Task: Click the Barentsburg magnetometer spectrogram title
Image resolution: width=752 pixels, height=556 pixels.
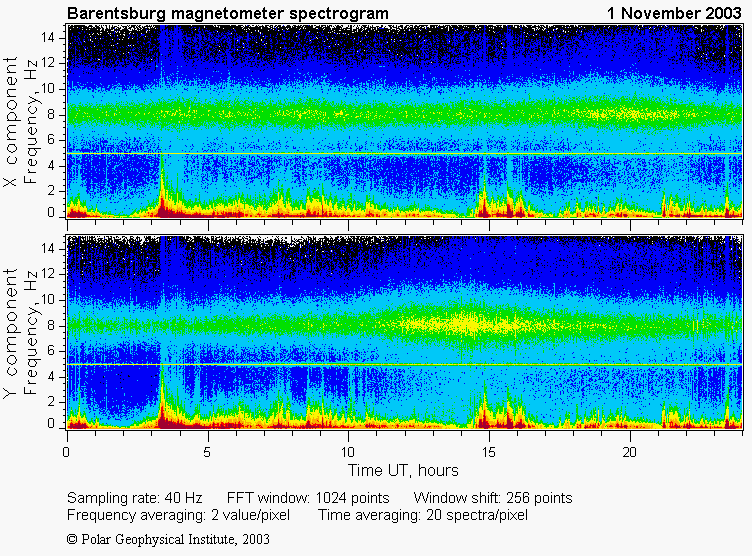Action: click(x=228, y=13)
